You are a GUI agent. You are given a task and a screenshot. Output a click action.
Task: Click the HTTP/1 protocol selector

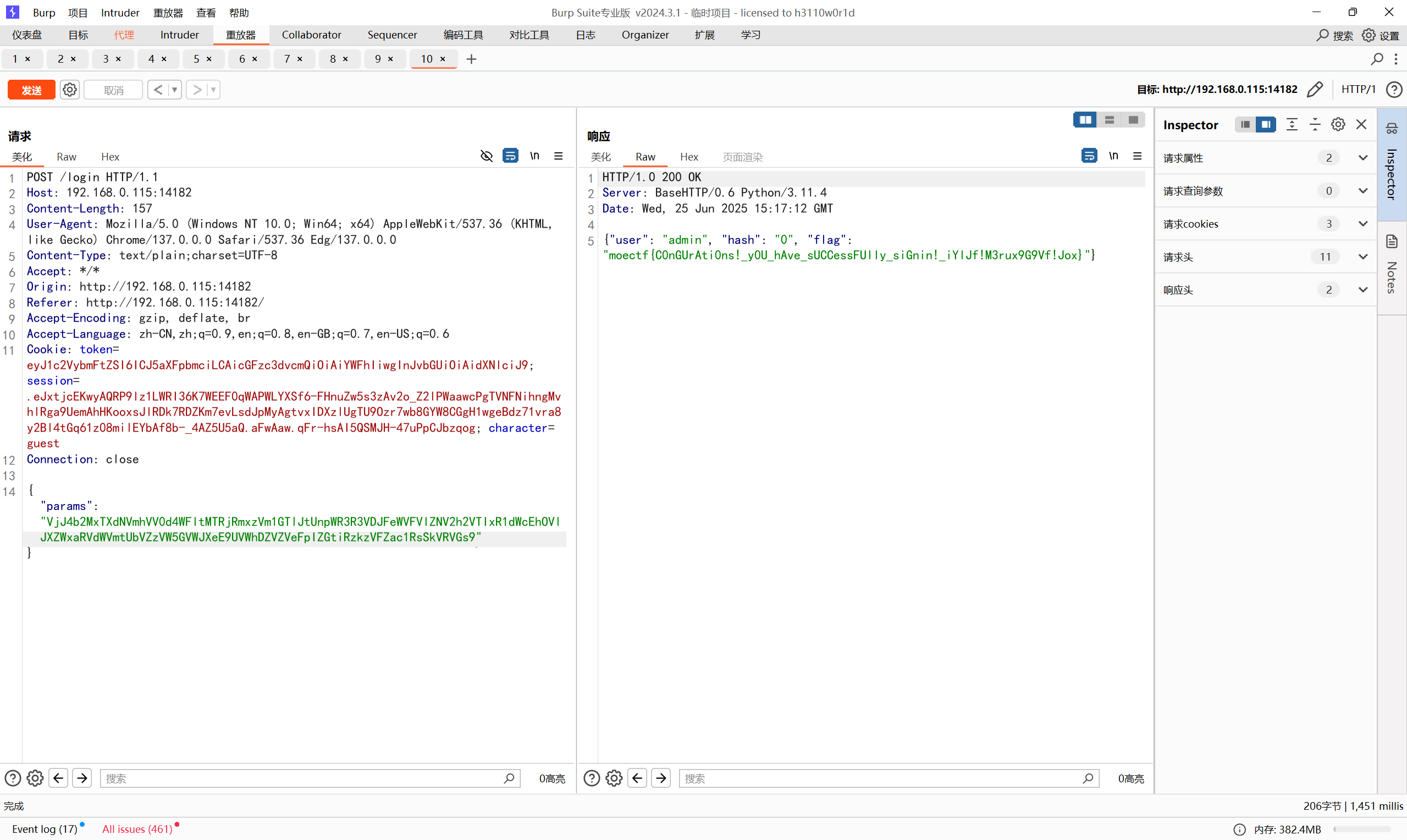click(x=1358, y=90)
